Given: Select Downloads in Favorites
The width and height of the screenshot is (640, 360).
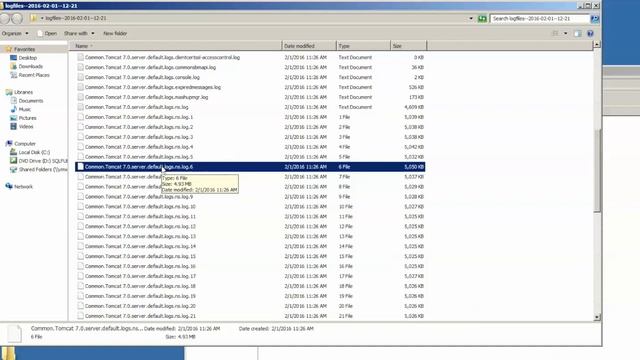Looking at the screenshot, I should click(x=31, y=66).
